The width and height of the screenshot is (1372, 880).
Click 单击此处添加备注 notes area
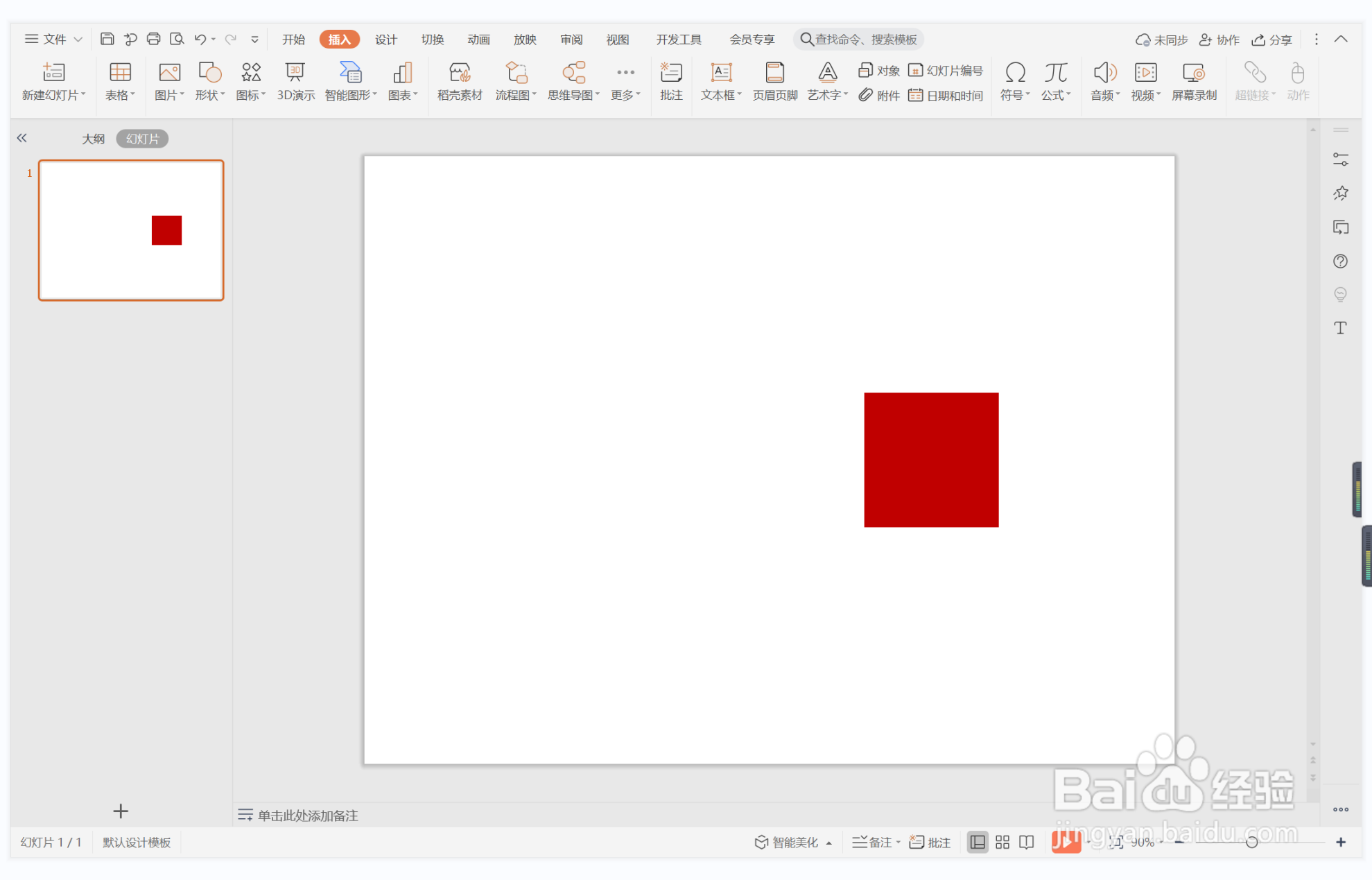(x=308, y=816)
